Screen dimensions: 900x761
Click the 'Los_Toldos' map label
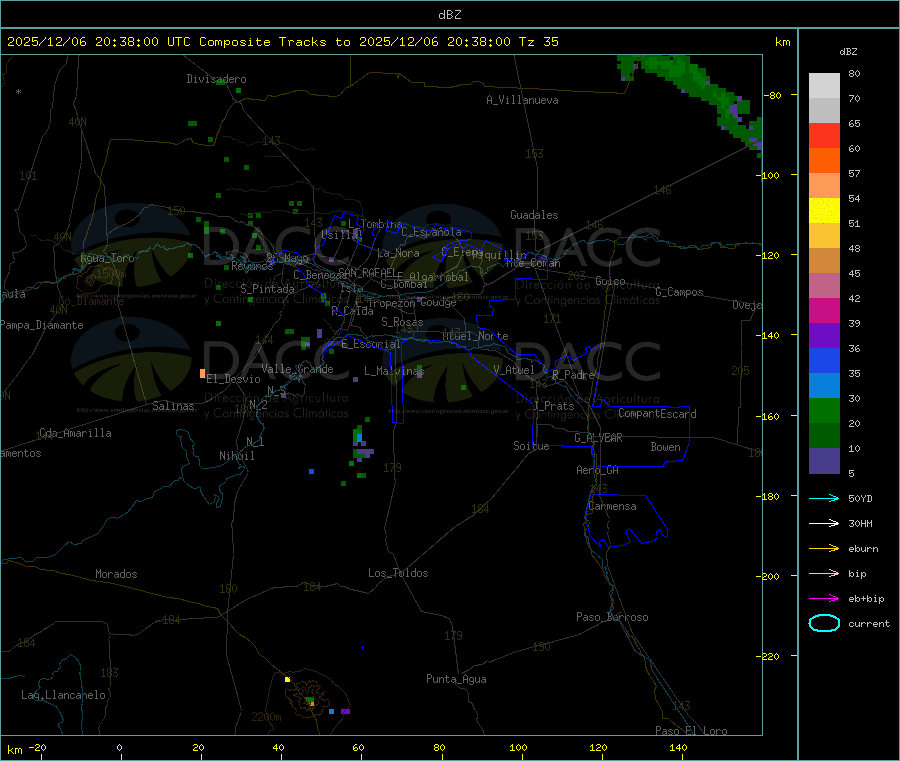point(398,573)
